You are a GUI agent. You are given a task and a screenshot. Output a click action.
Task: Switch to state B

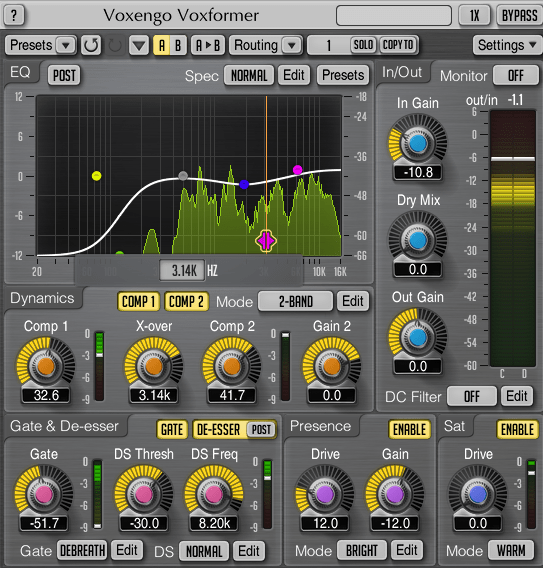coord(178,46)
